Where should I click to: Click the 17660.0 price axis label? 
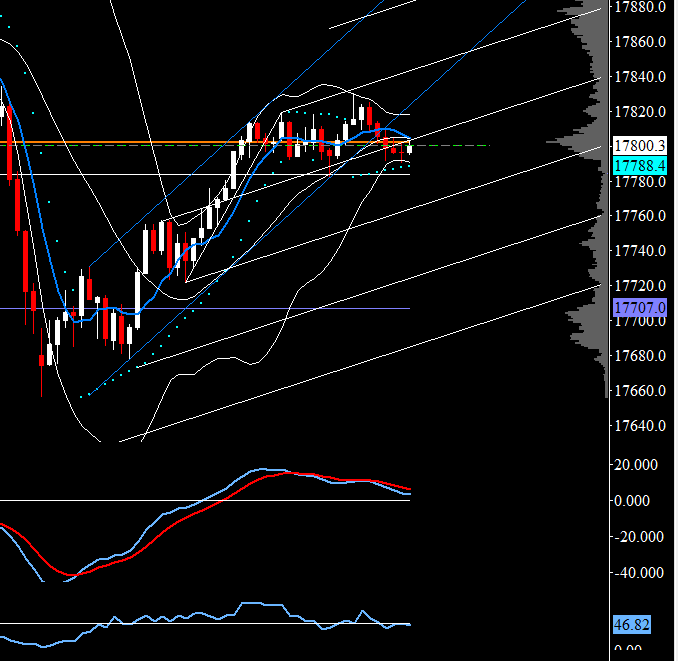tap(640, 391)
